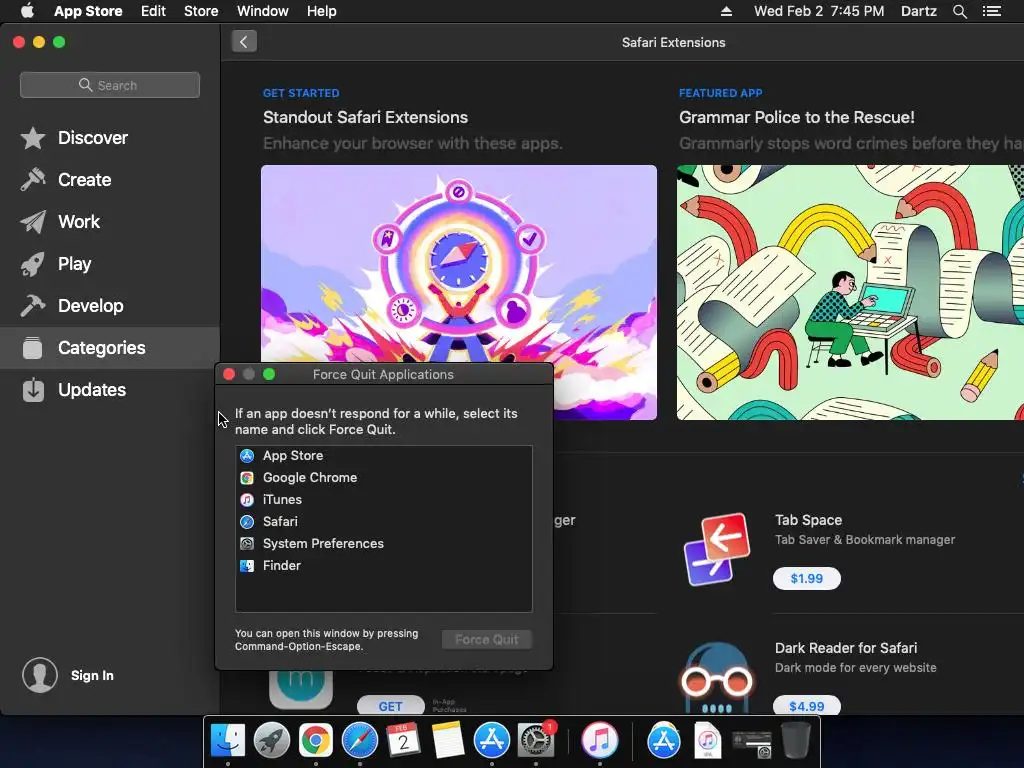Open Safari from the Dock
The height and width of the screenshot is (768, 1024).
(x=360, y=741)
